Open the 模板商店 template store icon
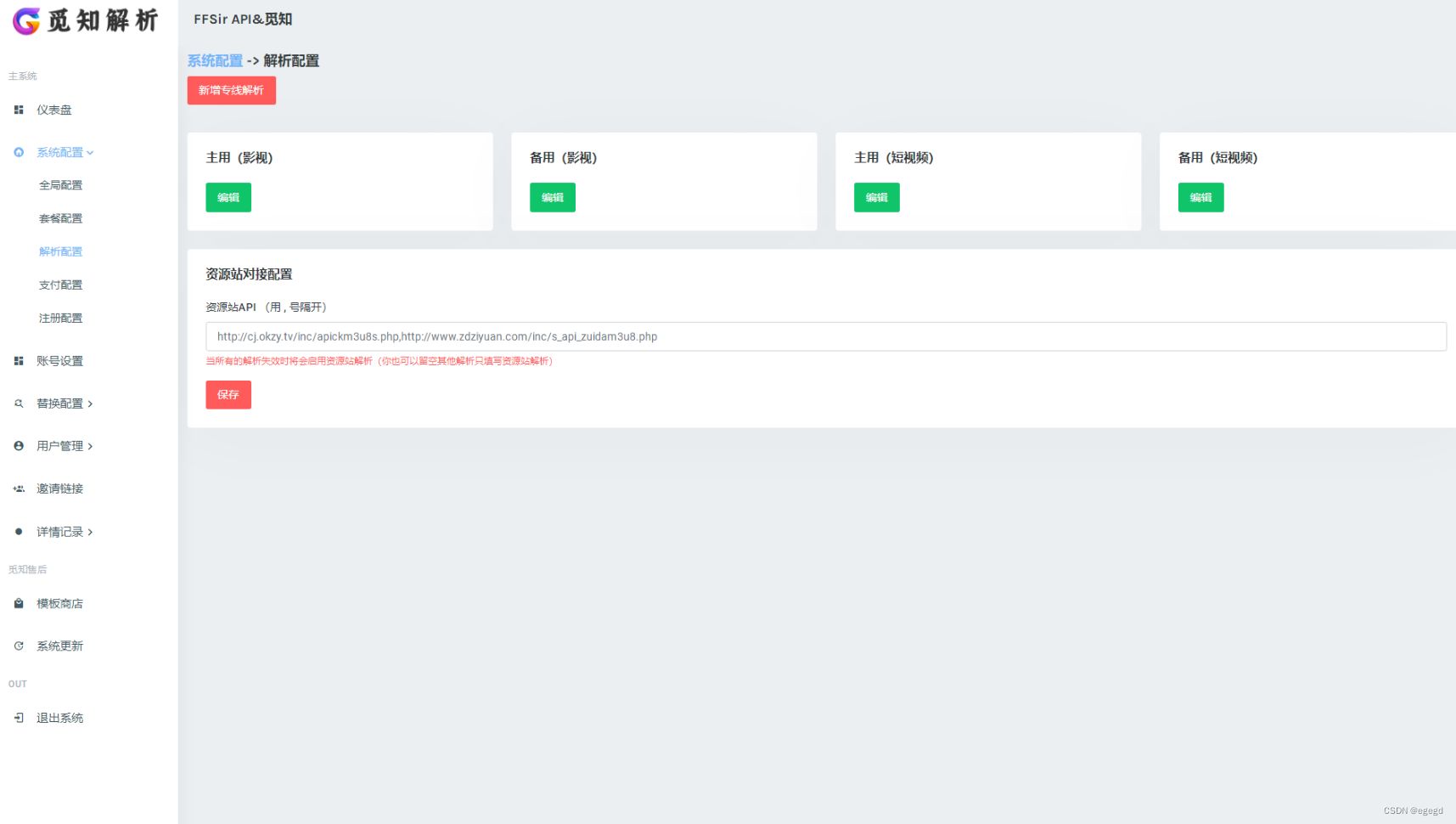Viewport: 1456px width, 824px height. coord(18,603)
